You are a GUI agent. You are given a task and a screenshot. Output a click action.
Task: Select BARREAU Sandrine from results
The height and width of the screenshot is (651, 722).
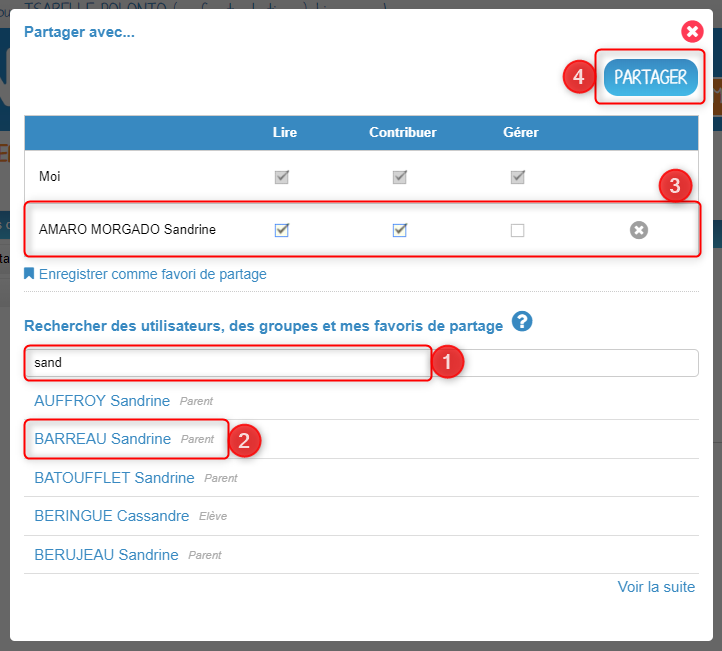102,439
